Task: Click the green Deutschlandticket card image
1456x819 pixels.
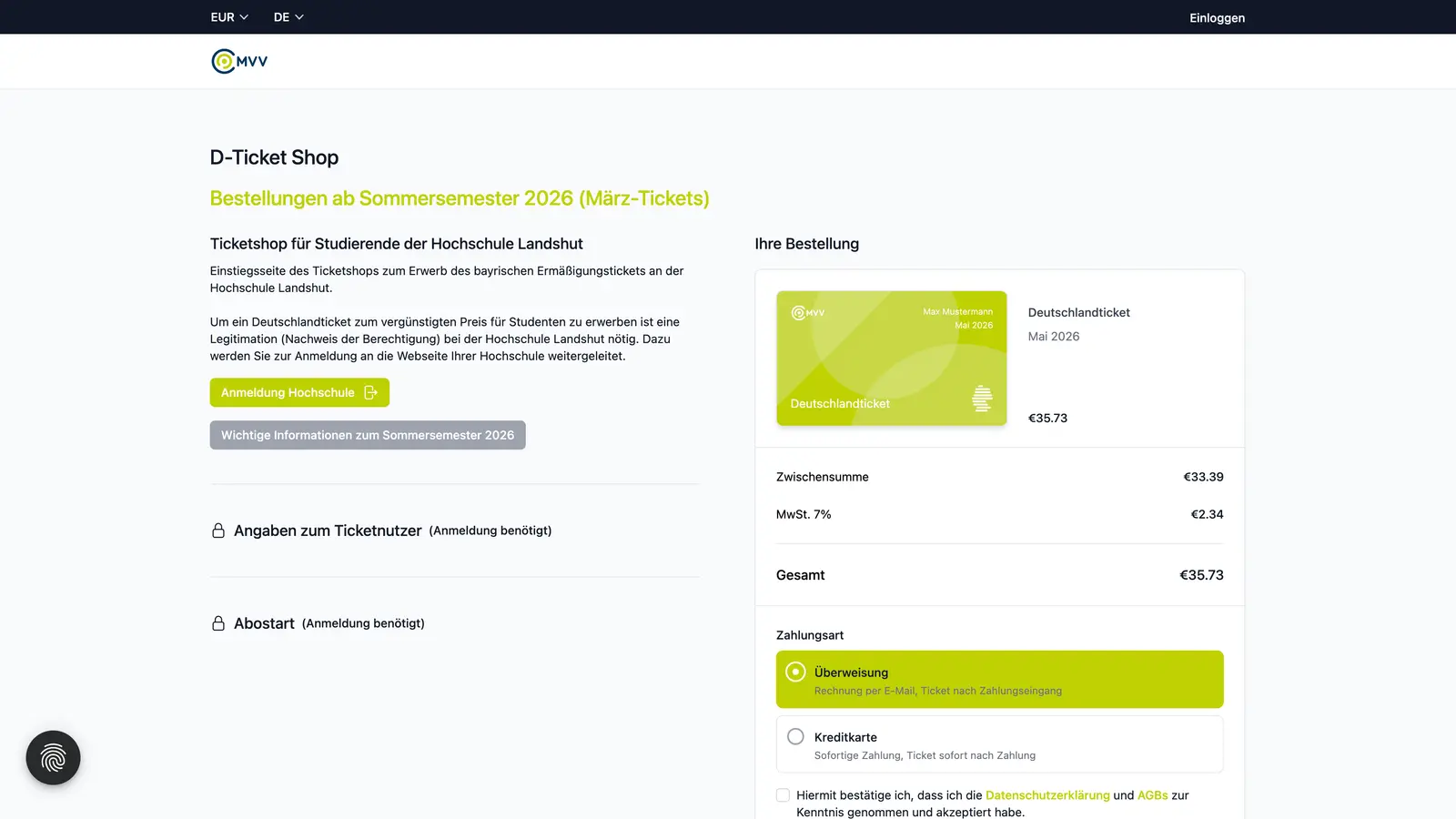Action: (x=891, y=358)
